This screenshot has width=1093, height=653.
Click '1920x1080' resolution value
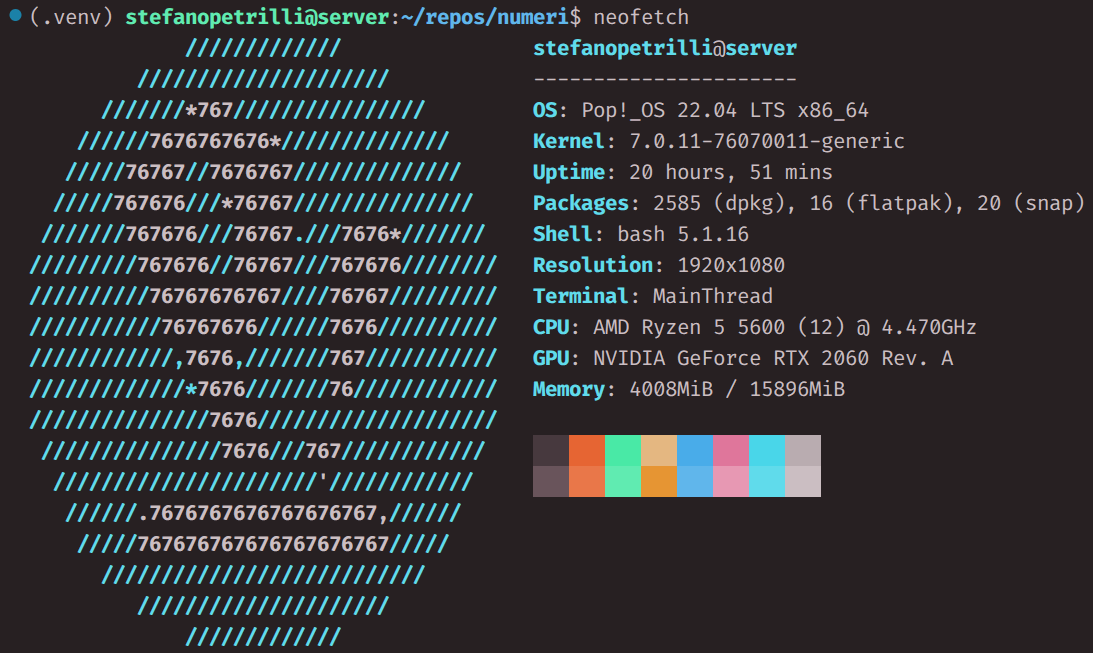pyautogui.click(x=731, y=265)
